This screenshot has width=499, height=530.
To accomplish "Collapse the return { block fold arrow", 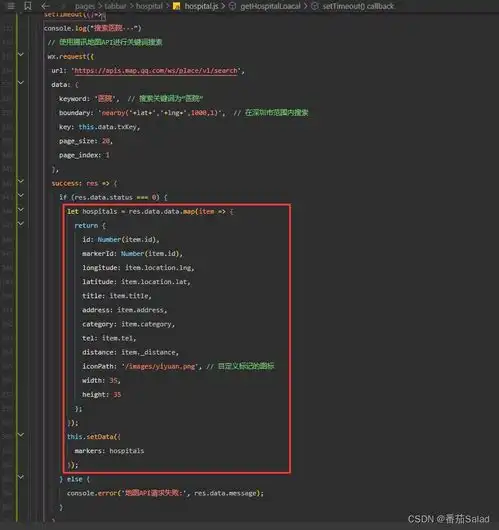I will click(21, 224).
